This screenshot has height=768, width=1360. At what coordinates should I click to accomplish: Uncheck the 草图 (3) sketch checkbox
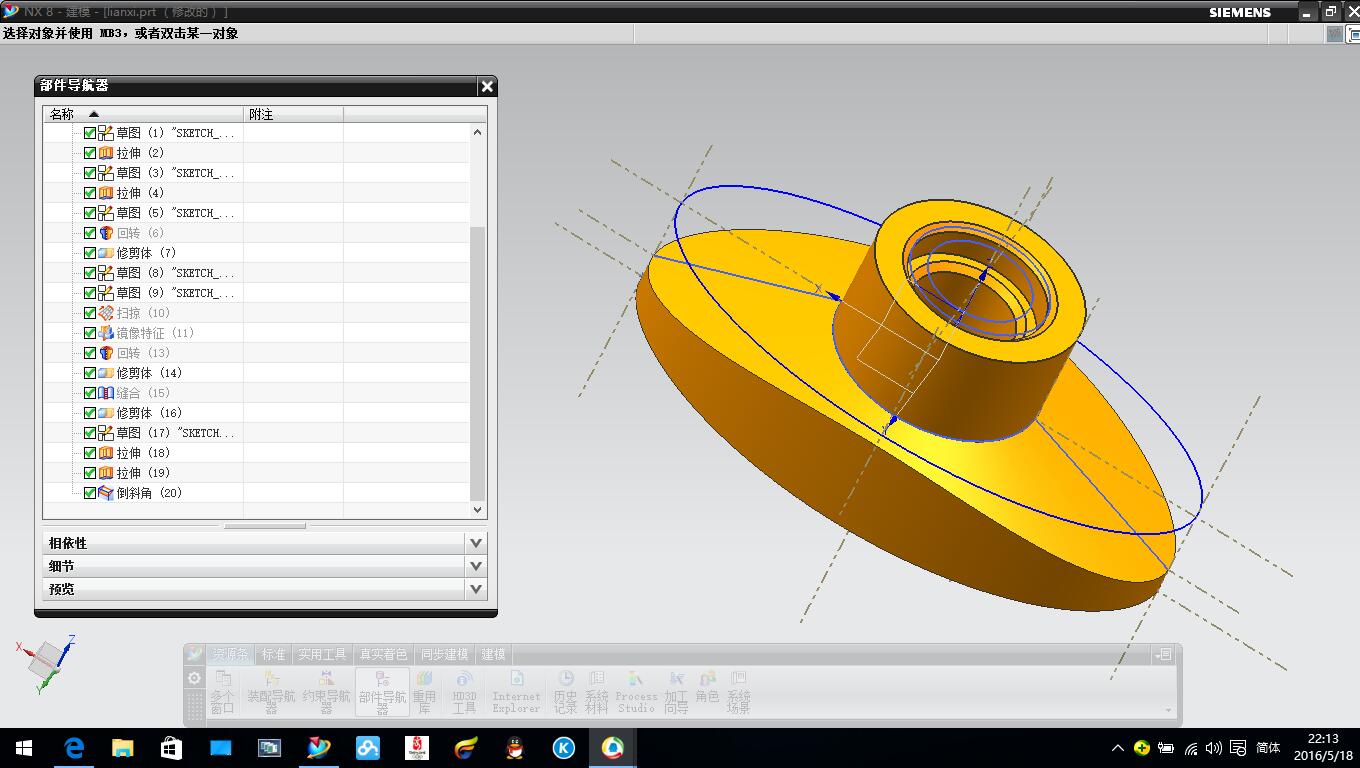click(x=90, y=173)
